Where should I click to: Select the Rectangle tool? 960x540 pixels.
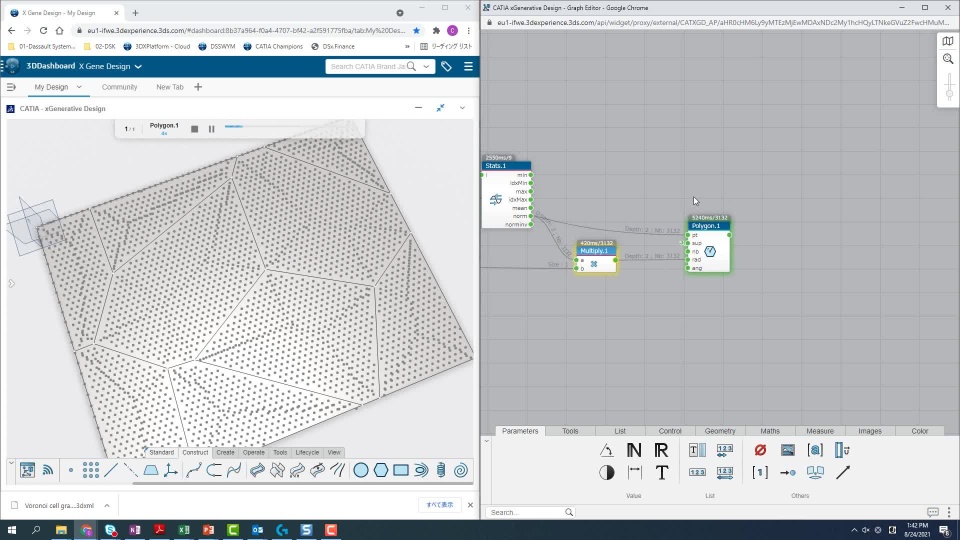[x=401, y=470]
